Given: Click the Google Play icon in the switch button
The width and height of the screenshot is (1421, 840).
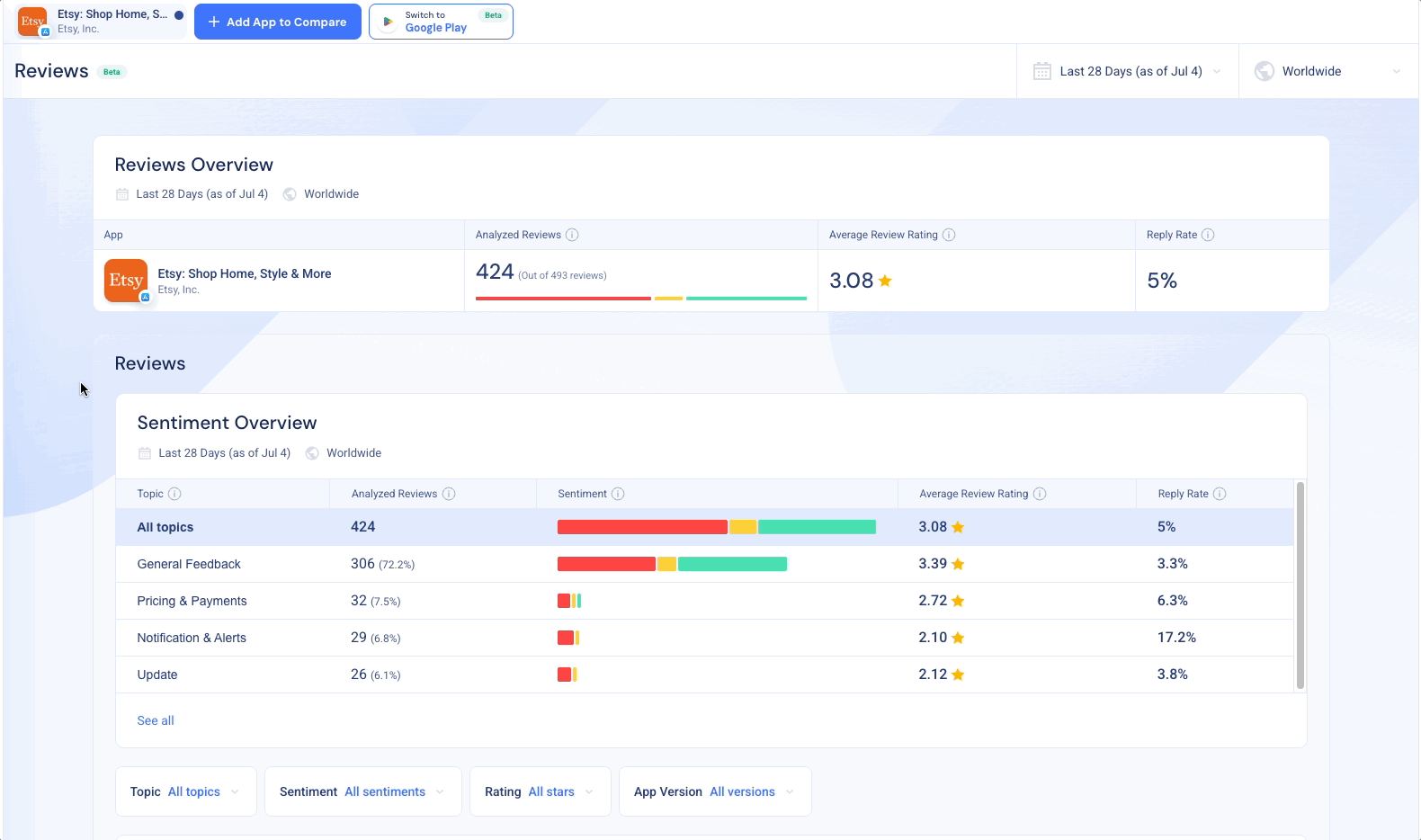Looking at the screenshot, I should click(389, 22).
